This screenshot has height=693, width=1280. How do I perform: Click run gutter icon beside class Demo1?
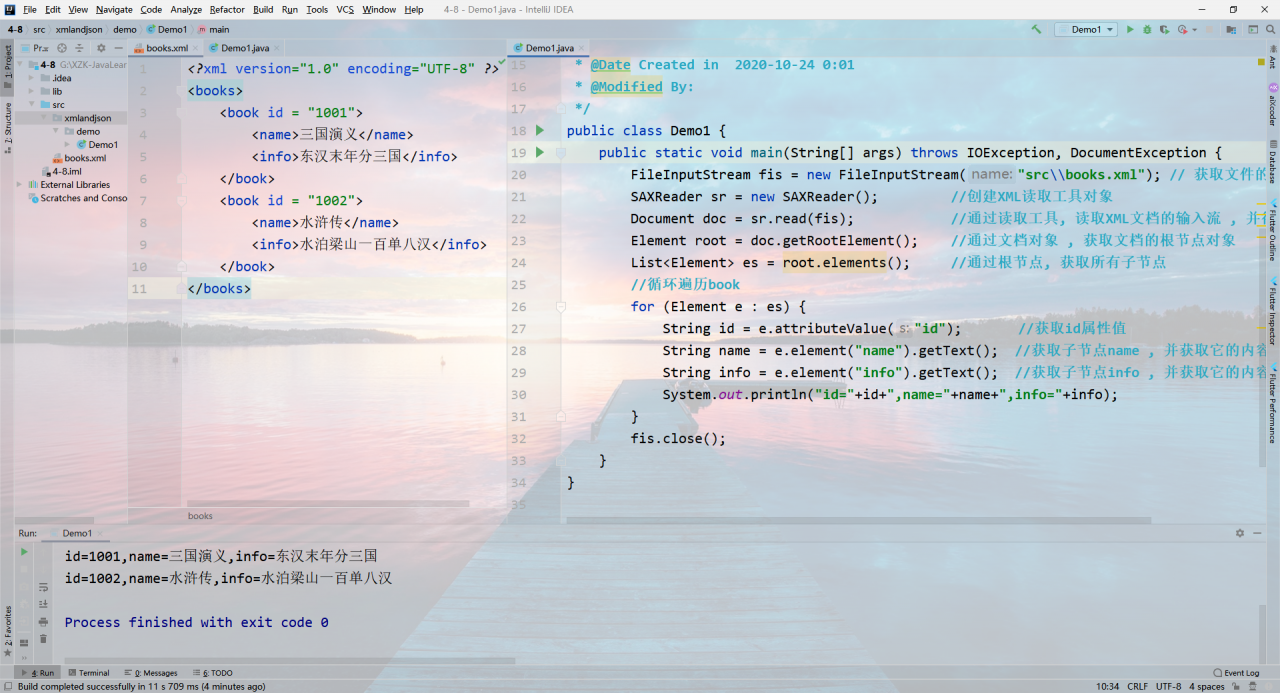[x=540, y=130]
